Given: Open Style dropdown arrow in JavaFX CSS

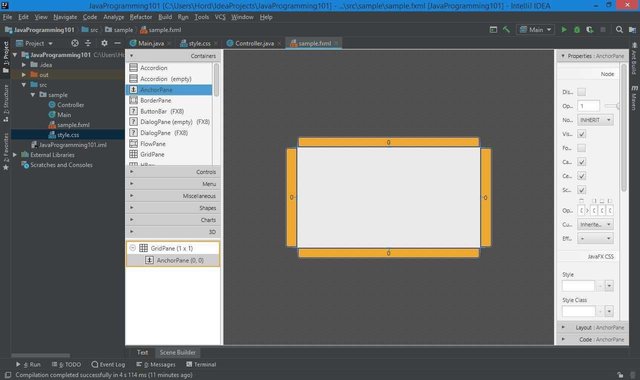Looking at the screenshot, I should pyautogui.click(x=609, y=286).
